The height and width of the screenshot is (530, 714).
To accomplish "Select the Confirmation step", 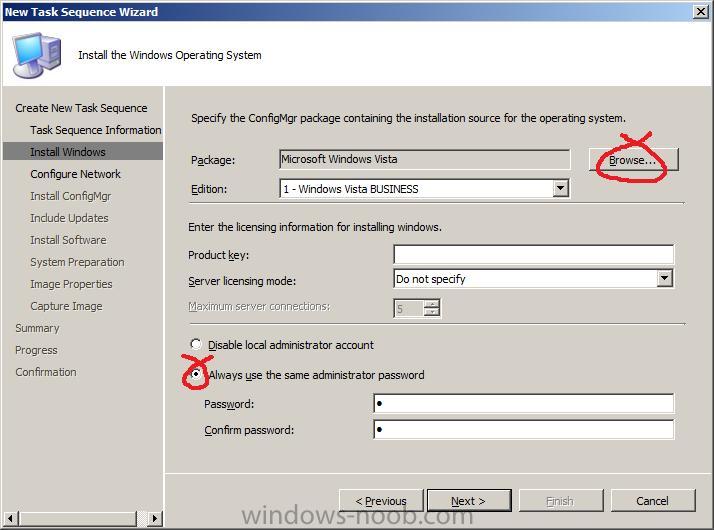I will click(46, 372).
